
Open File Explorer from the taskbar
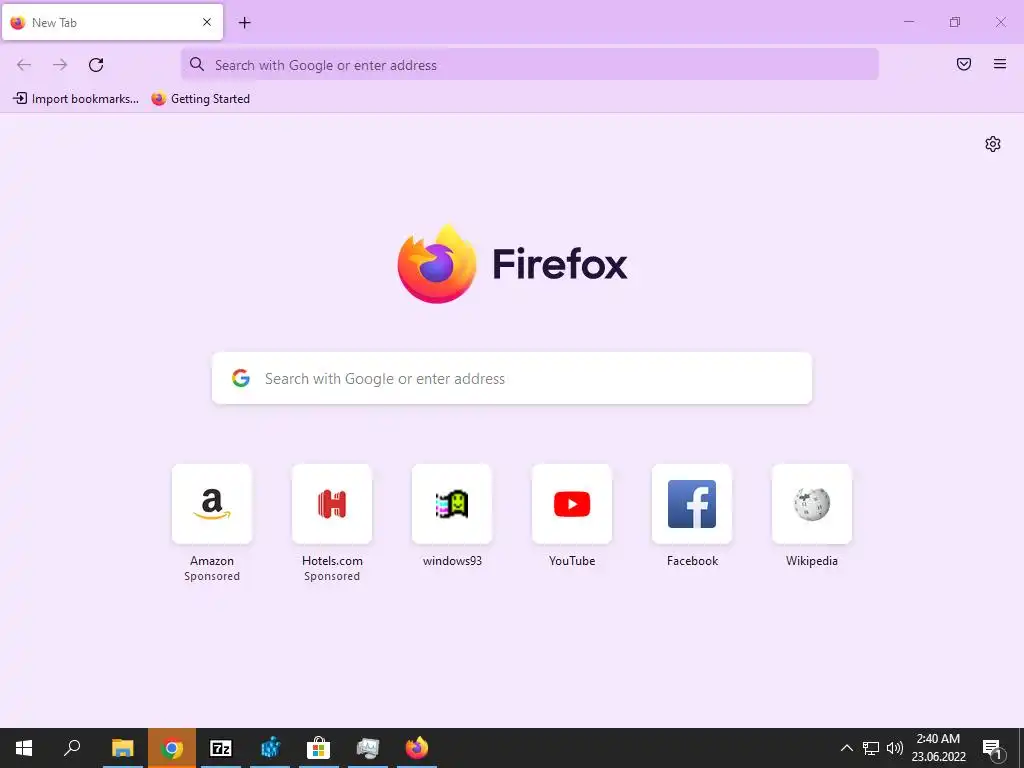122,748
